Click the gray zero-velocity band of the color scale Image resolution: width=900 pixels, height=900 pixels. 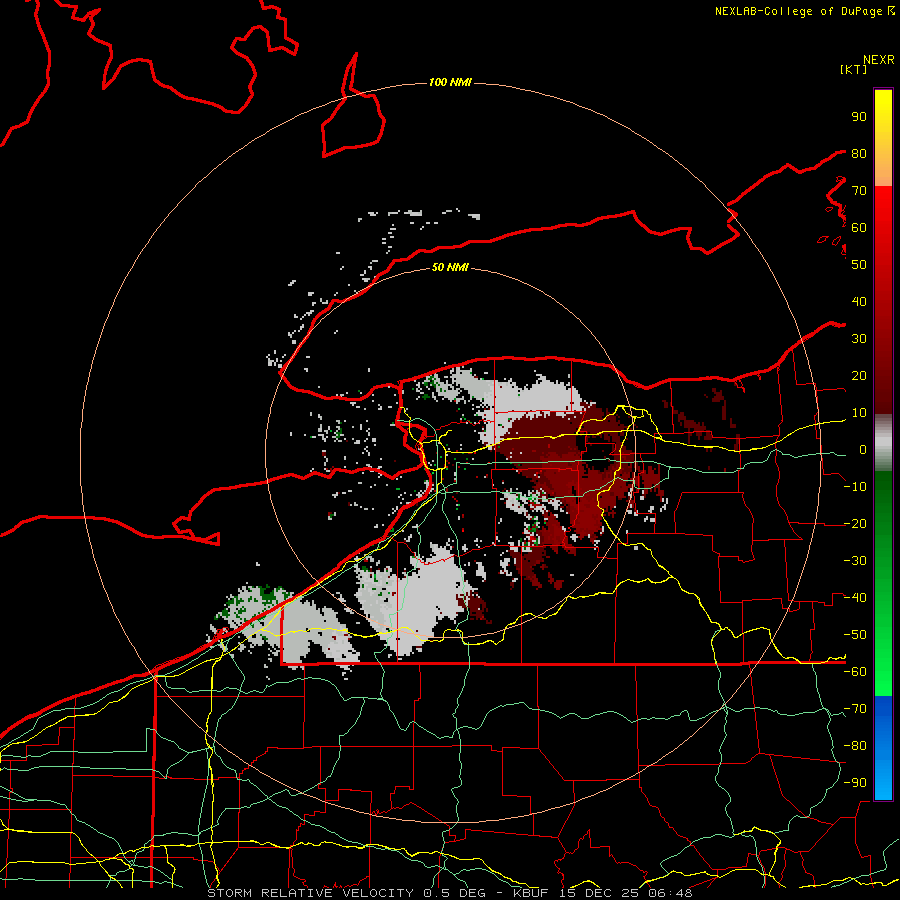(883, 442)
